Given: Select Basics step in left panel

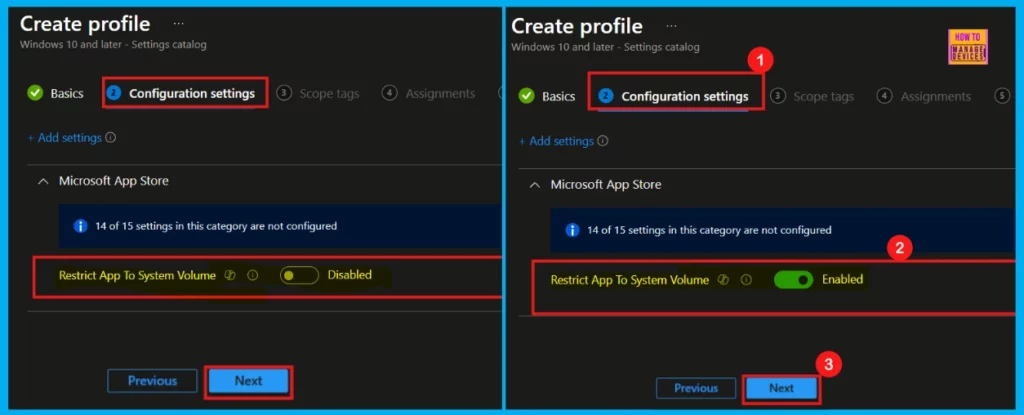Looking at the screenshot, I should 56,93.
